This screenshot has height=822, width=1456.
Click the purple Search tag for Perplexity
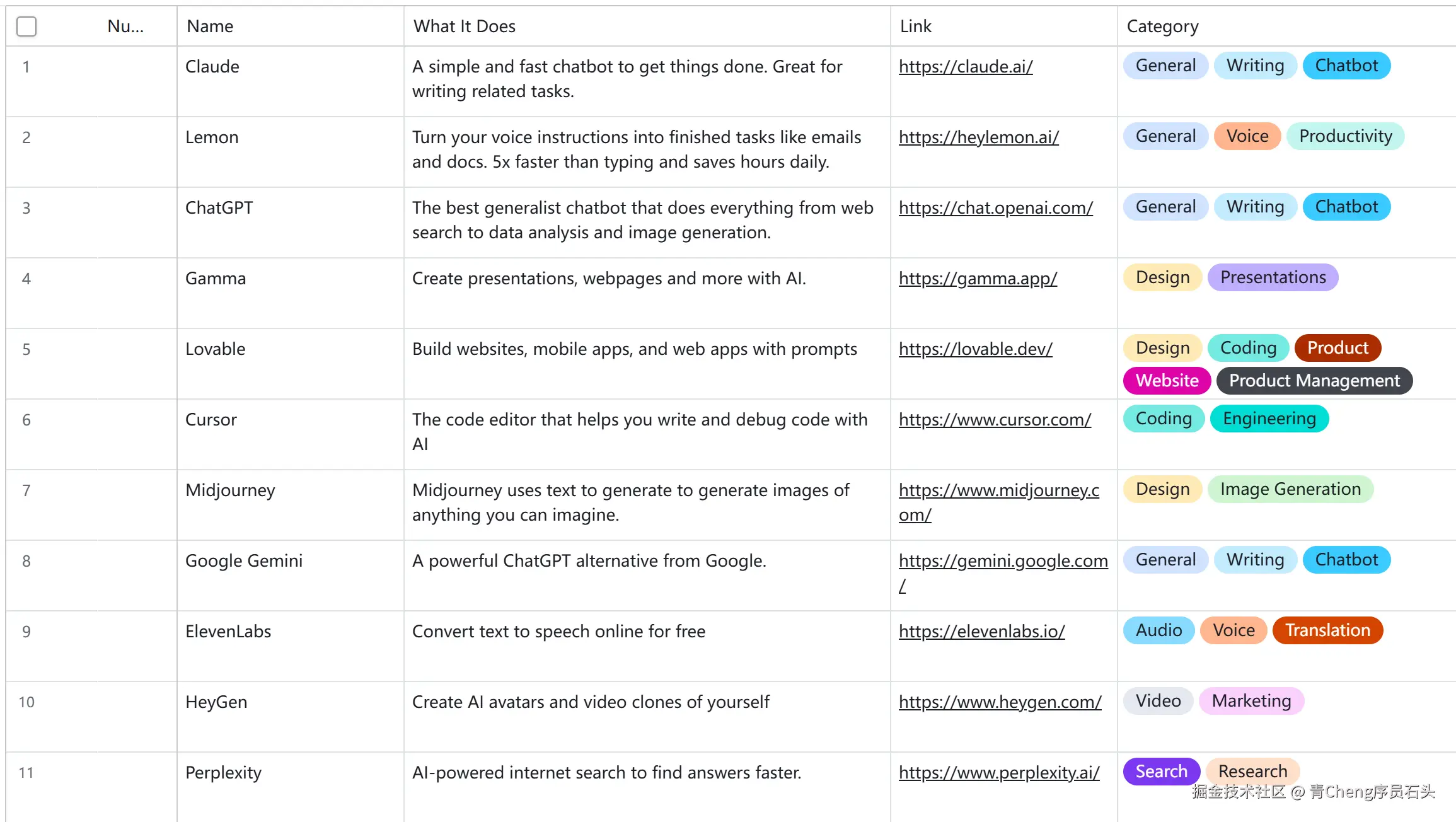pyautogui.click(x=1161, y=772)
